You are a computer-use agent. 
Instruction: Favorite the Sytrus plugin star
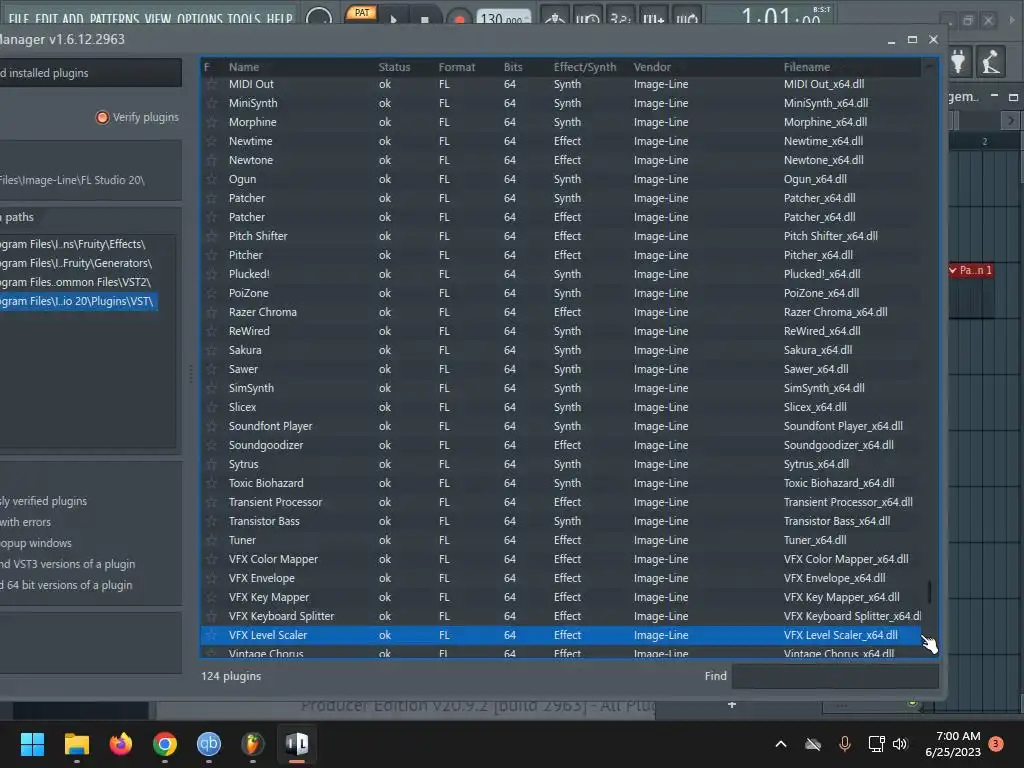211,464
